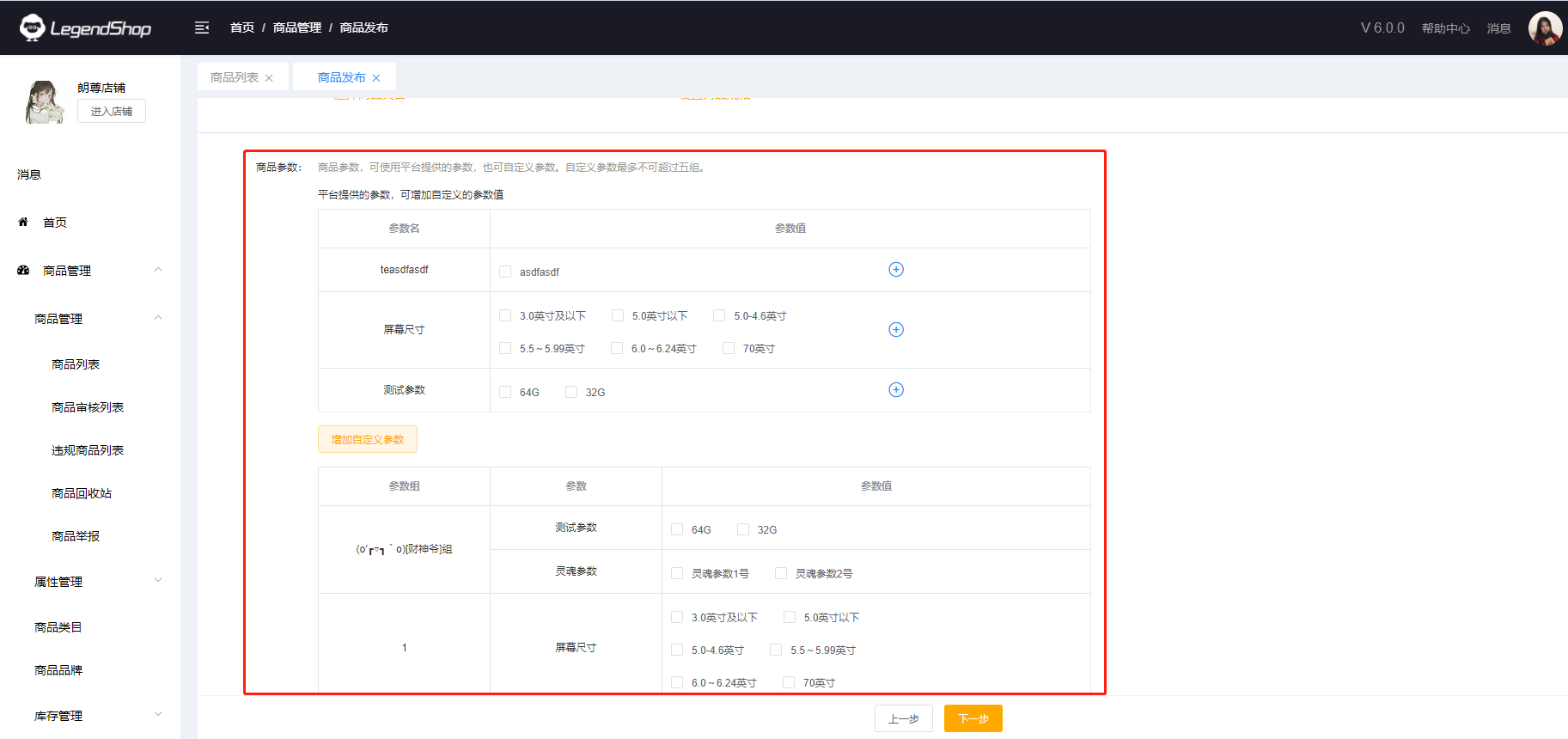
Task: Click plus icon in 屏幕尺寸 row
Action: [x=895, y=330]
